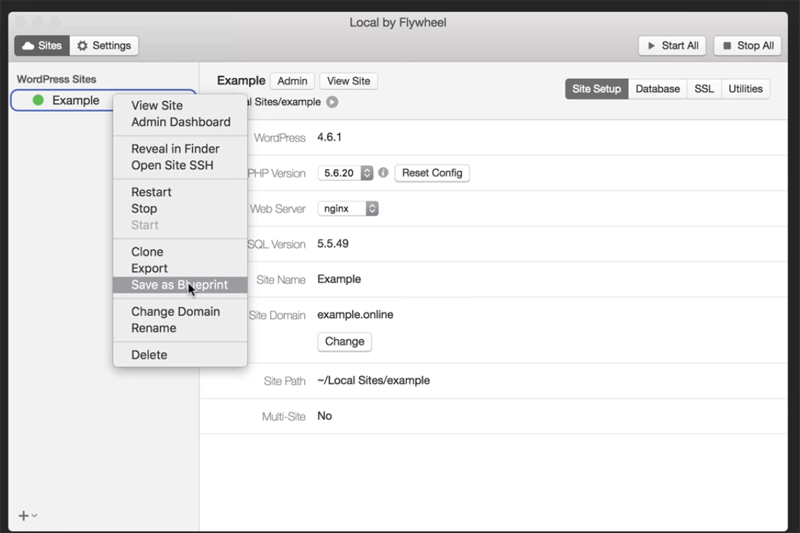Screen dimensions: 800x533
Task: Open the PHP Version dropdown
Action: click(x=346, y=173)
